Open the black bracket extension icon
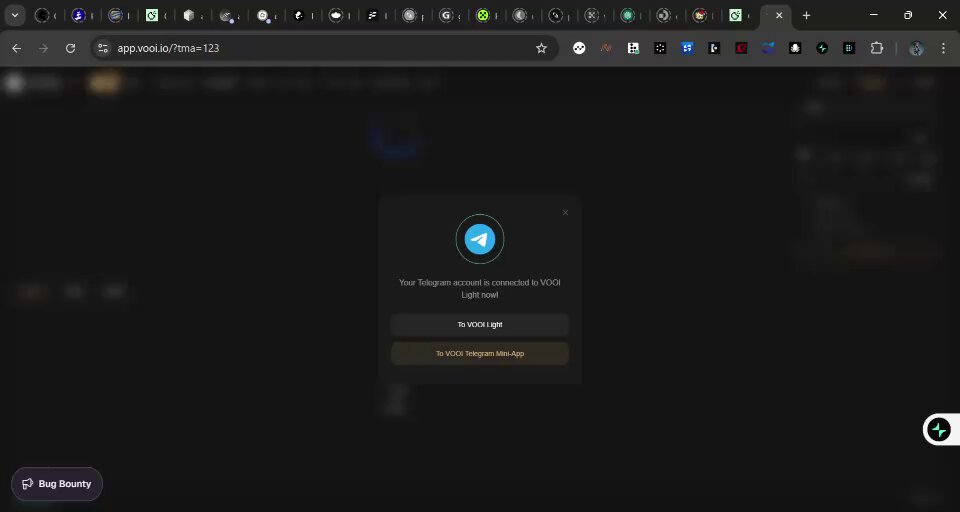 click(714, 48)
